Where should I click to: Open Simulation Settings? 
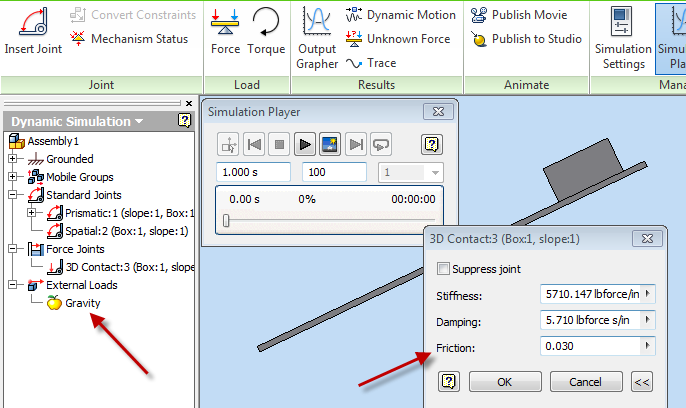coord(623,38)
